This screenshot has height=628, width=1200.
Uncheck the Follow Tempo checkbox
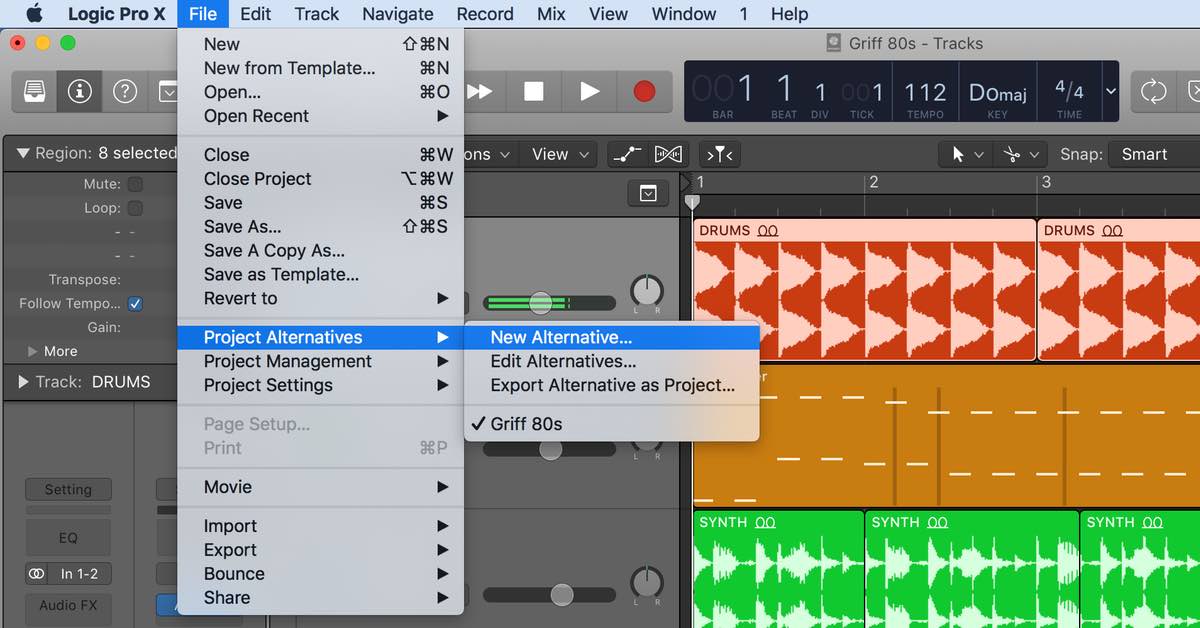tap(135, 303)
